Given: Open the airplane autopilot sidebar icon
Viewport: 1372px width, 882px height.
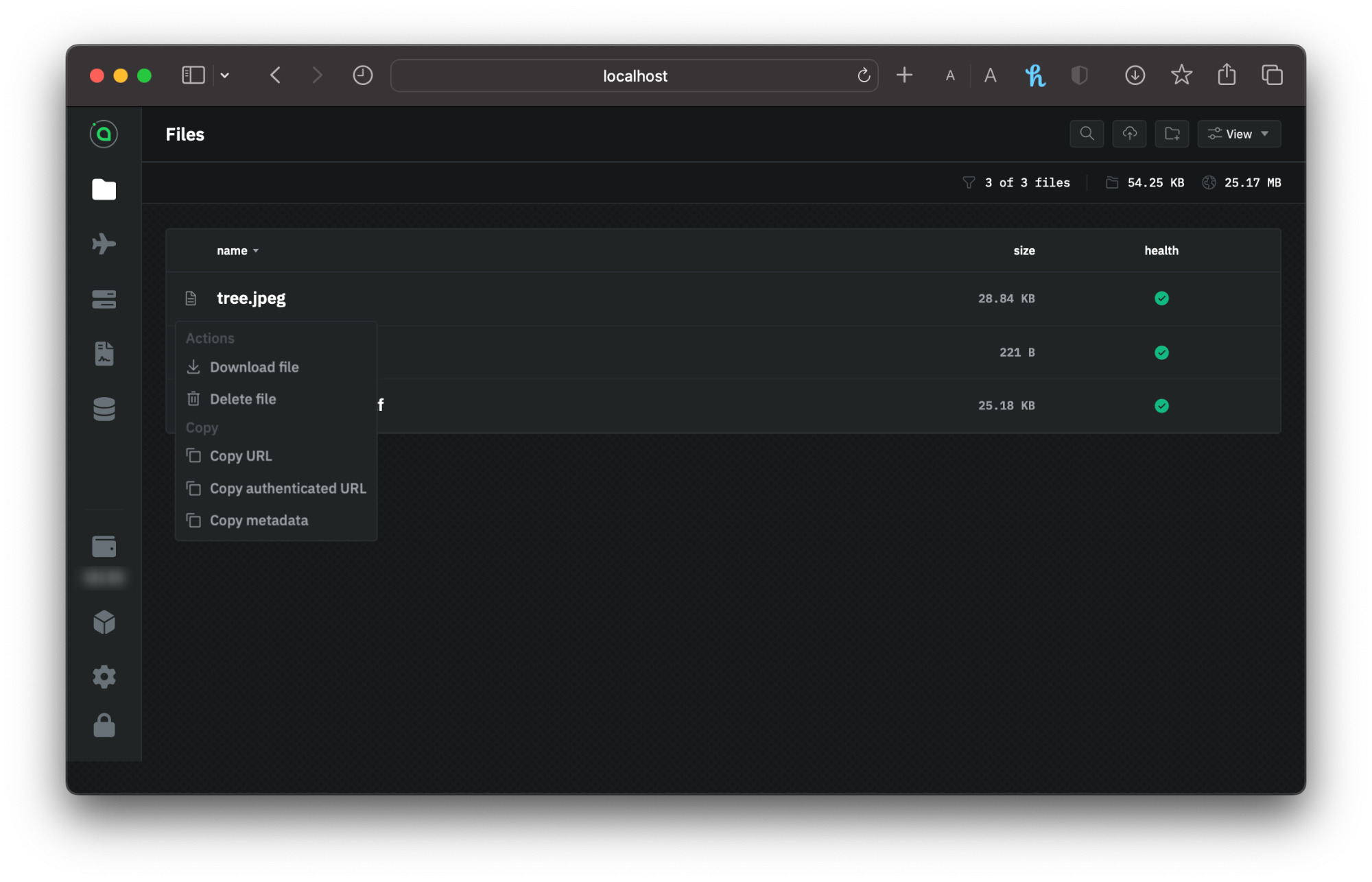Looking at the screenshot, I should point(104,244).
